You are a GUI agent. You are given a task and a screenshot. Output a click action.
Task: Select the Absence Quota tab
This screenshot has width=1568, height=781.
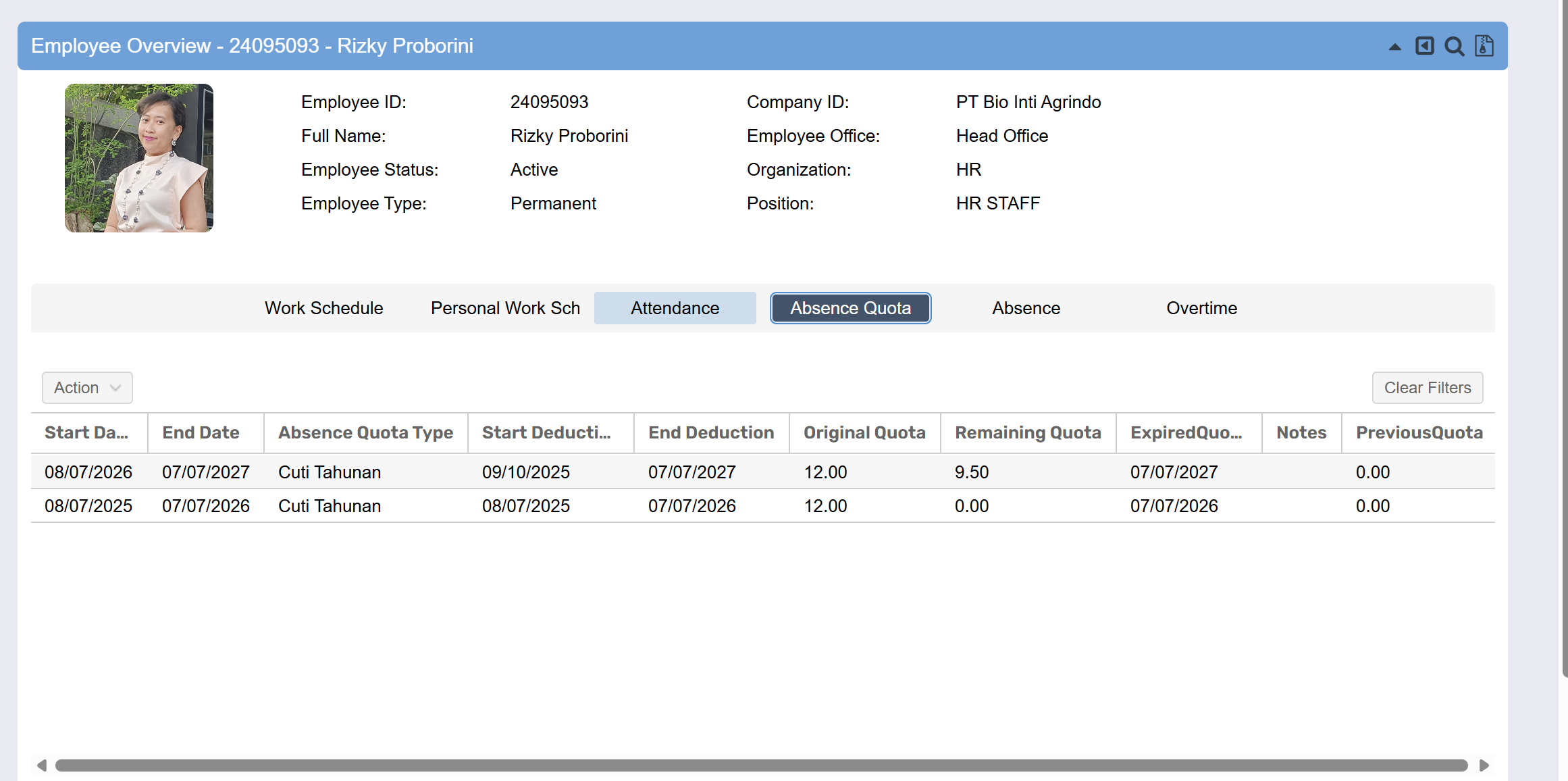click(850, 308)
